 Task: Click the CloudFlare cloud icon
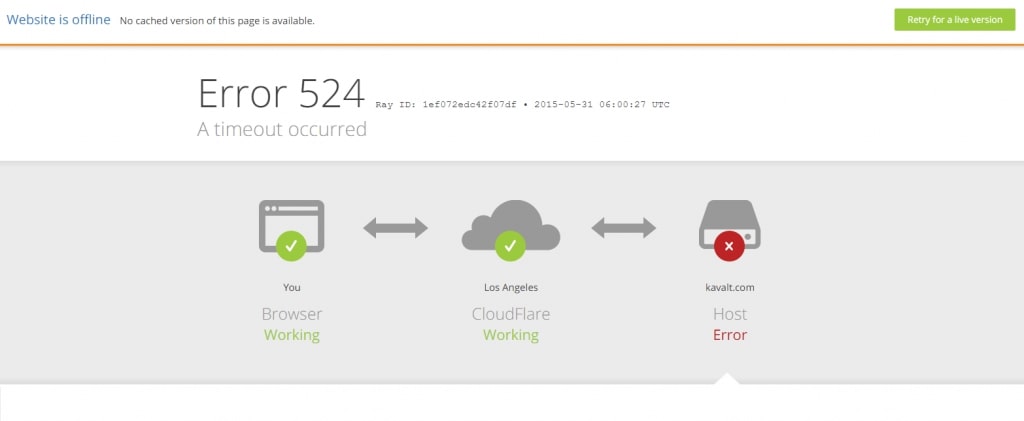coord(511,225)
